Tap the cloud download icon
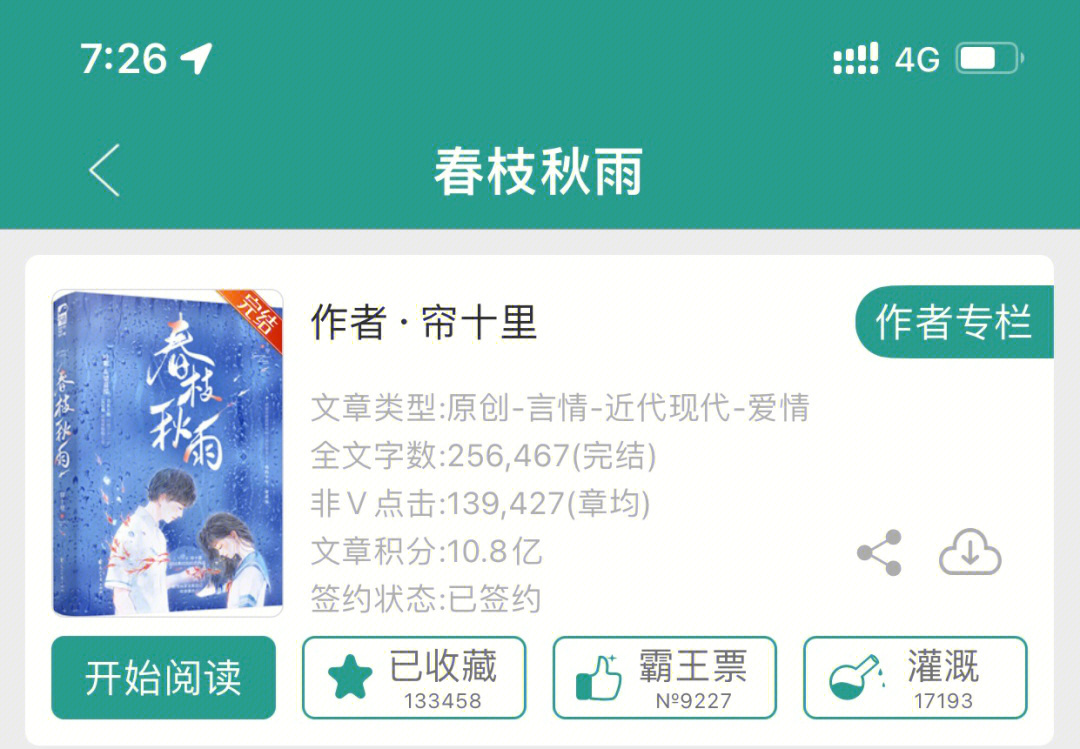Image resolution: width=1080 pixels, height=749 pixels. (x=970, y=552)
